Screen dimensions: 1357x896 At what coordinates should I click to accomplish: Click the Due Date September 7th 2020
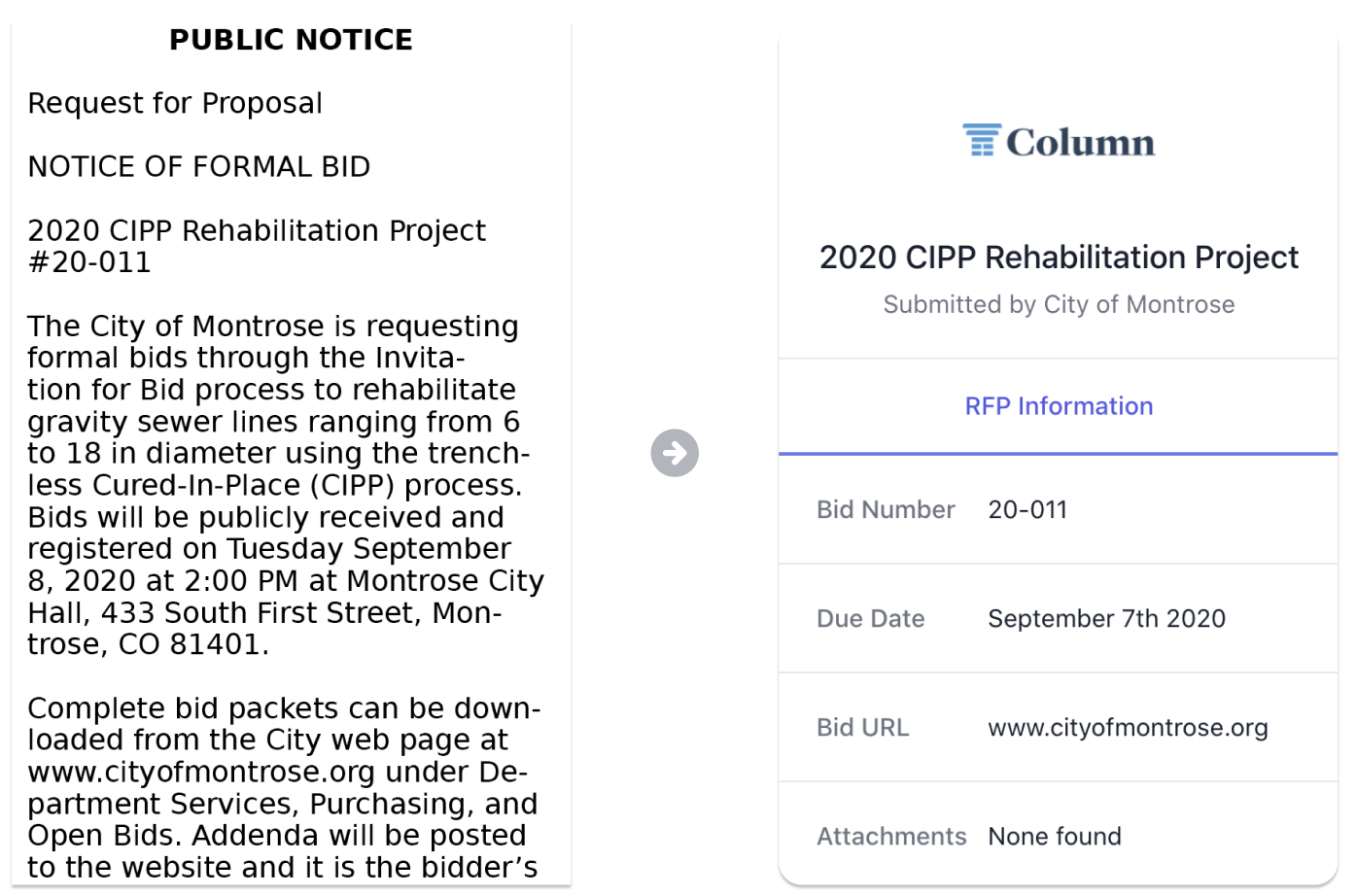pos(1106,618)
